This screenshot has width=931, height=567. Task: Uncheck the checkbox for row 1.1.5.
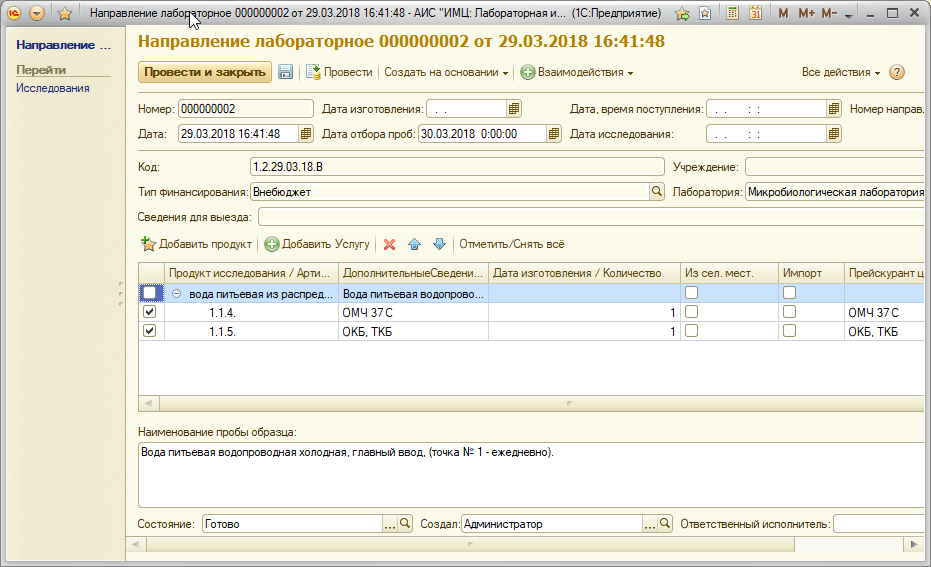(150, 331)
